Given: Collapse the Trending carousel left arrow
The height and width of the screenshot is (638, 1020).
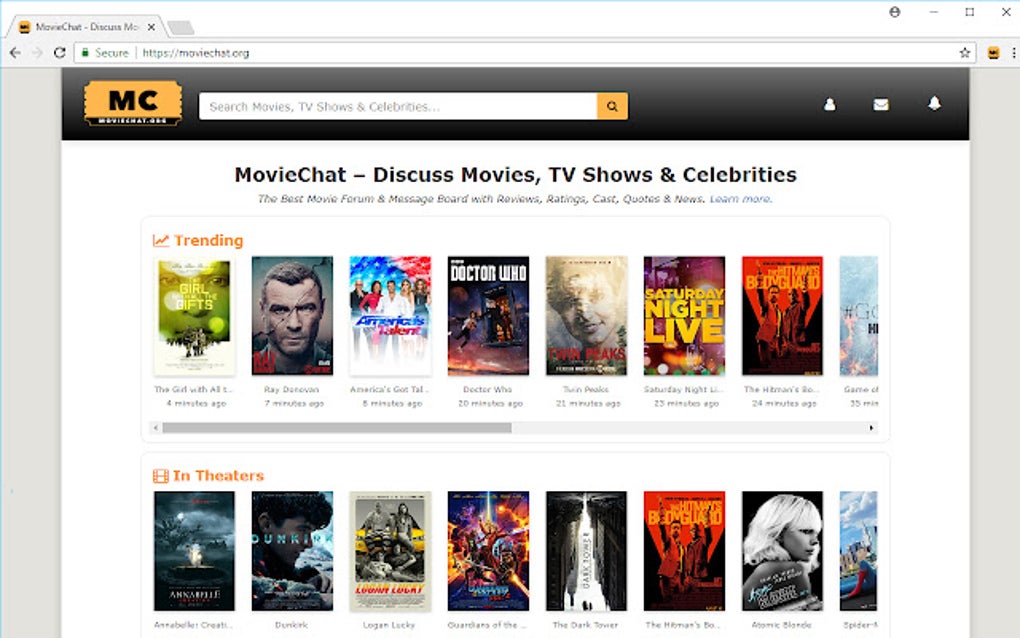Looking at the screenshot, I should coord(156,427).
